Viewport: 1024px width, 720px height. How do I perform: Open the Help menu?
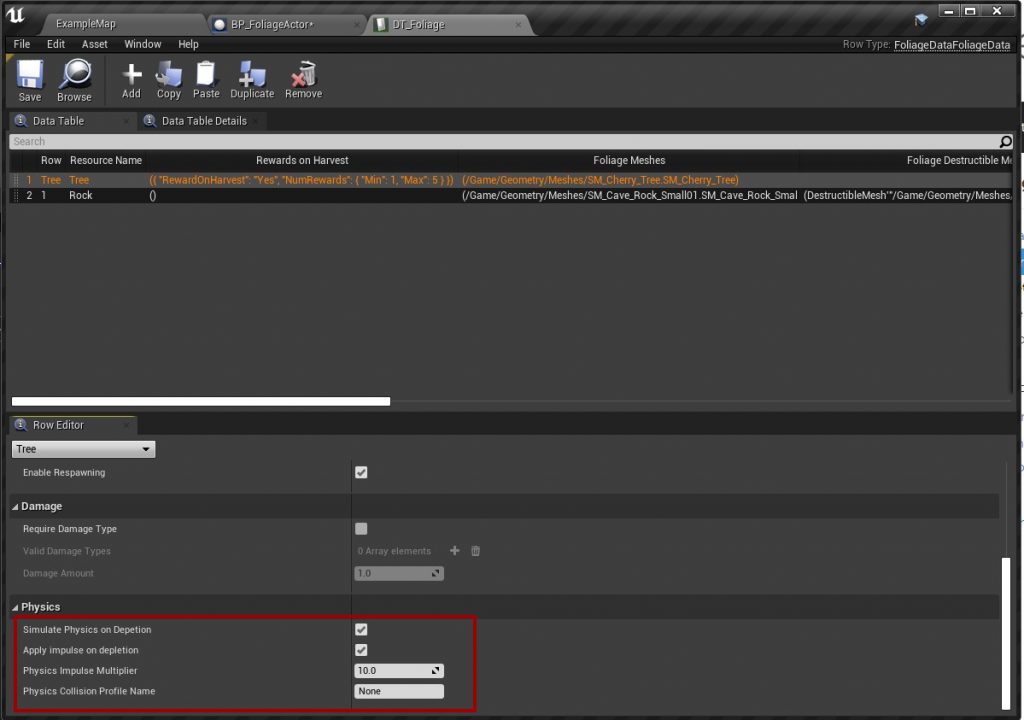(188, 44)
